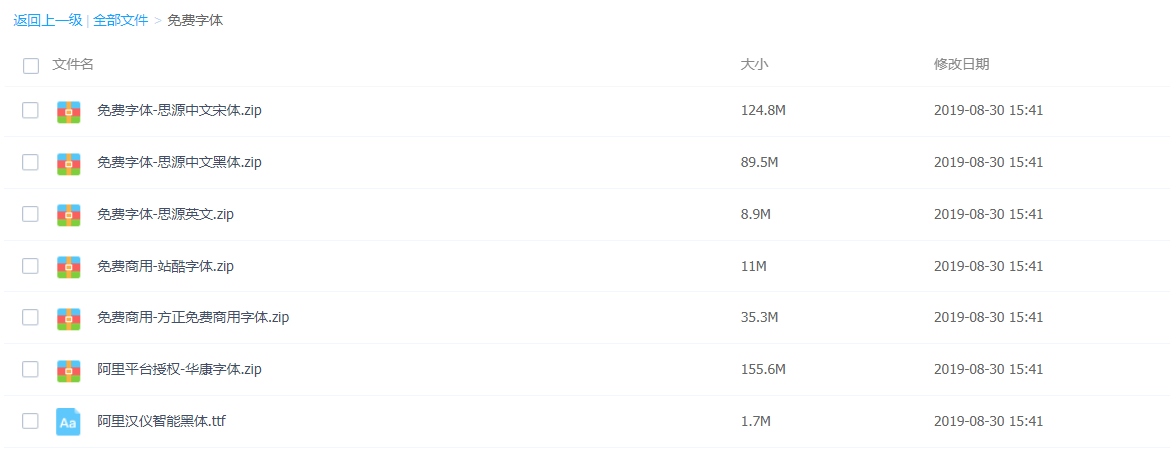
Task: Click the zip icon beside 站酷字体
Action: [69, 266]
